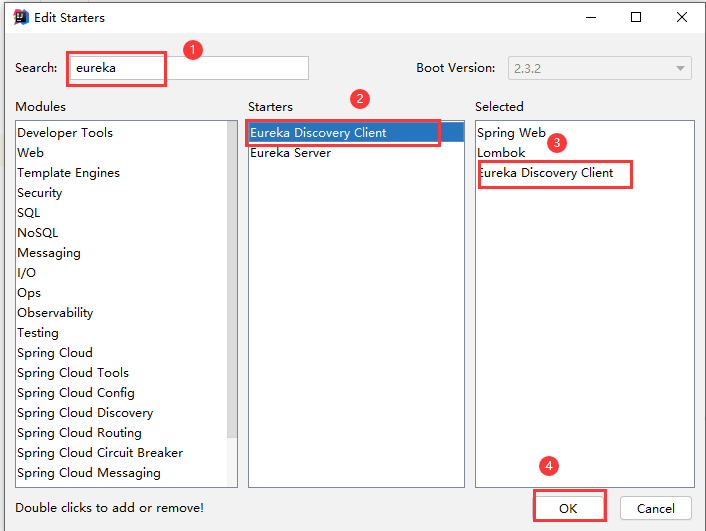706x531 pixels.
Task: Select Template Engines module
Action: (122, 173)
